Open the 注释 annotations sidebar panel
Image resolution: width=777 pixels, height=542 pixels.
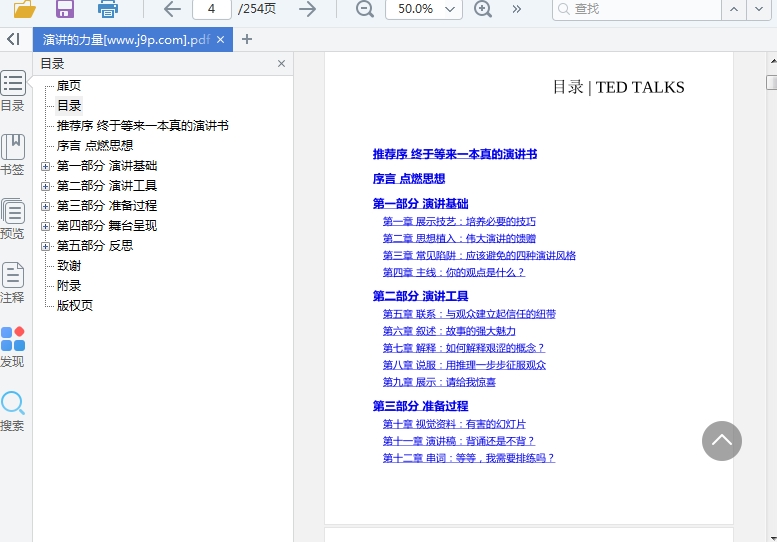click(12, 283)
